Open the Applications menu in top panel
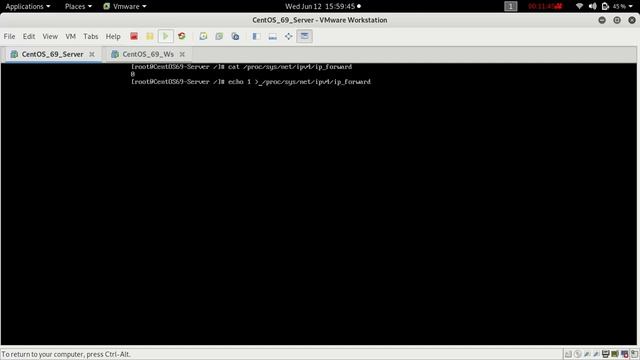The image size is (640, 360). (28, 6)
